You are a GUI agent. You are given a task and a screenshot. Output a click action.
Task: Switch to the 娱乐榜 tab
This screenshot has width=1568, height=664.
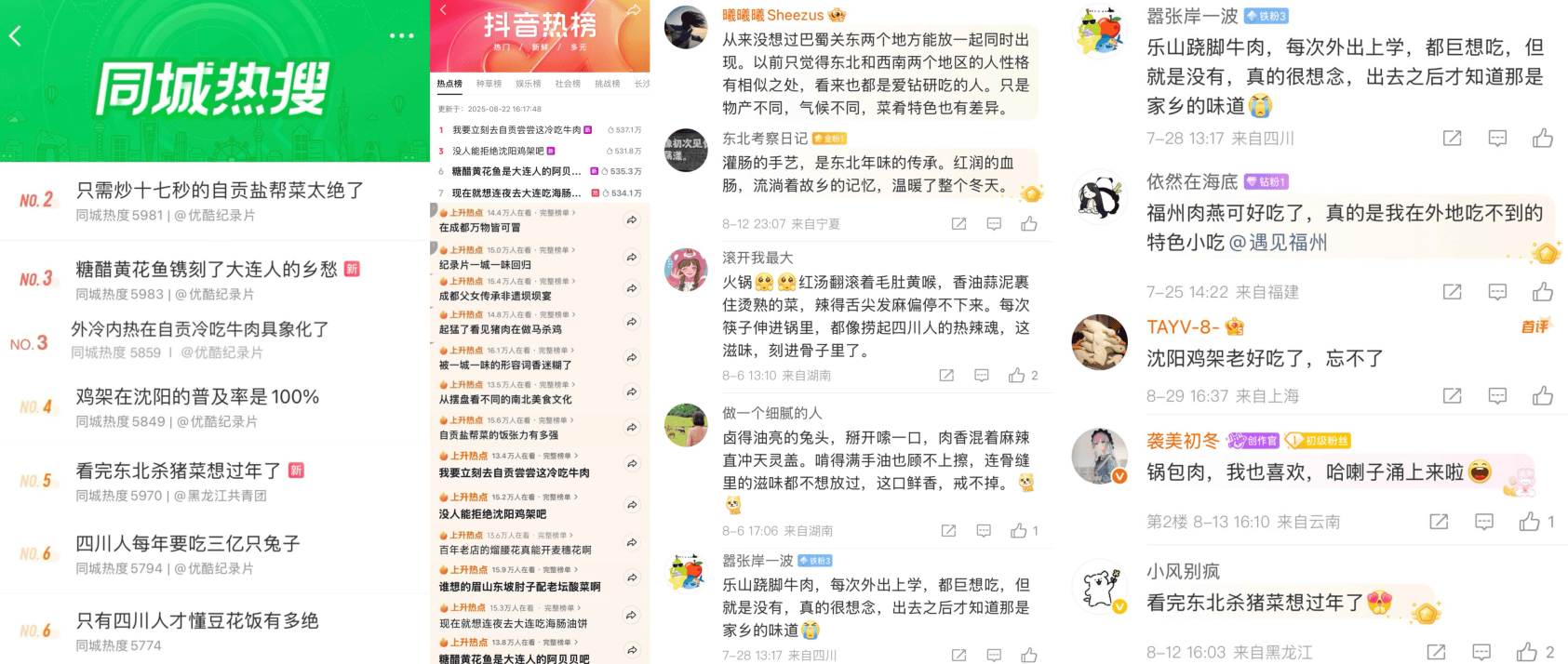pyautogui.click(x=529, y=84)
